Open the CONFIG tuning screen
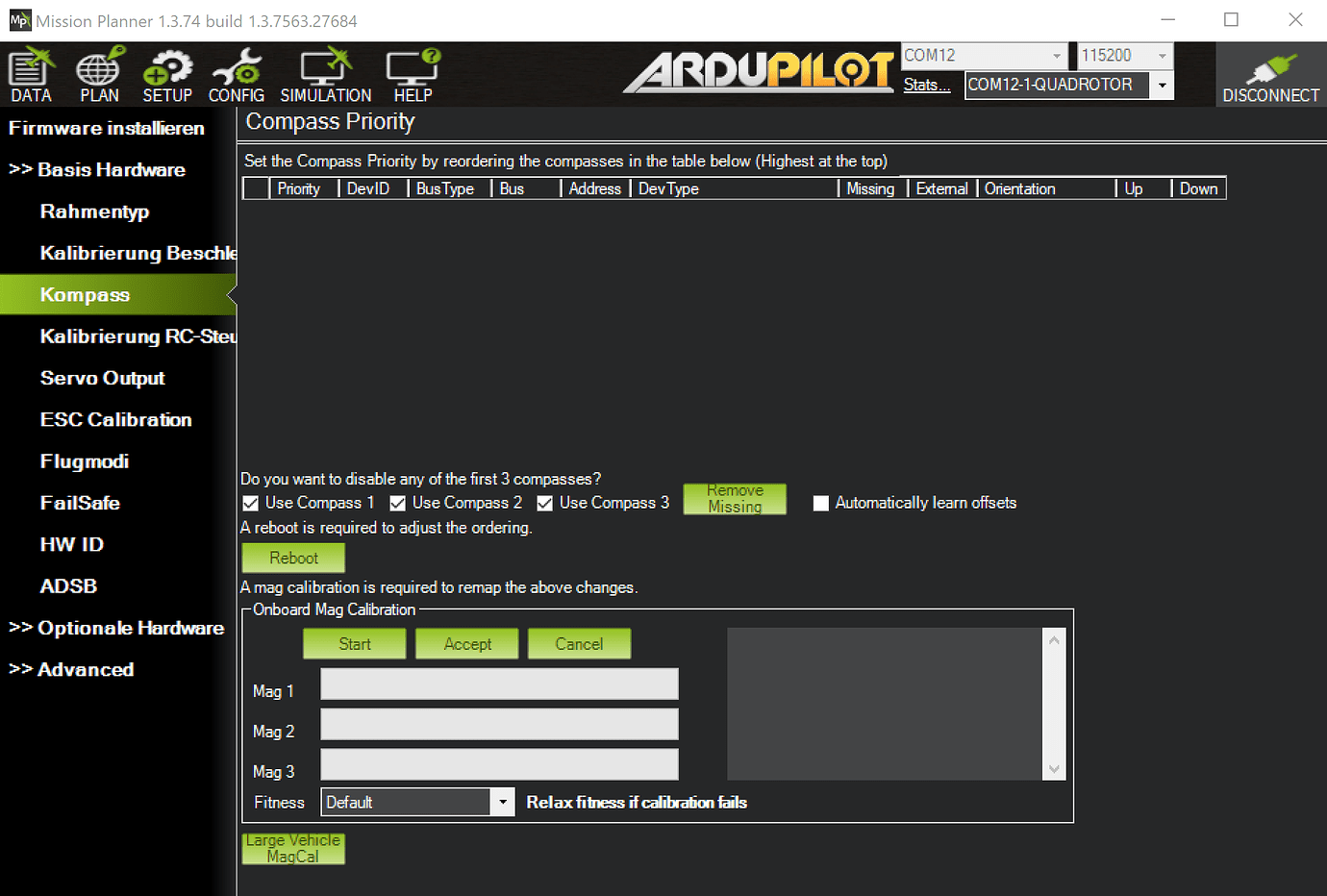1327x896 pixels. [237, 74]
